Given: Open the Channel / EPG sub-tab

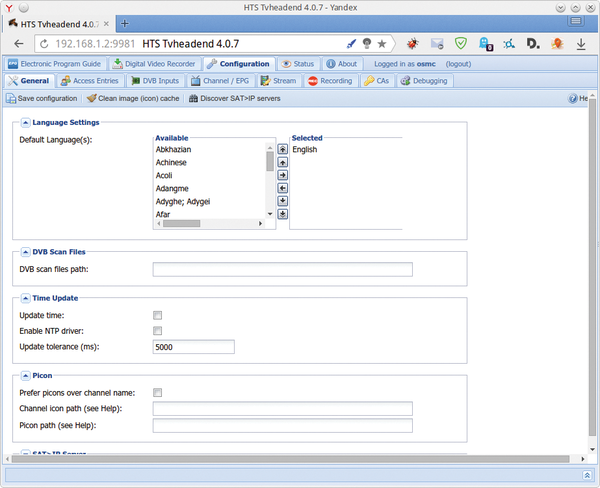Looking at the screenshot, I should tap(220, 81).
